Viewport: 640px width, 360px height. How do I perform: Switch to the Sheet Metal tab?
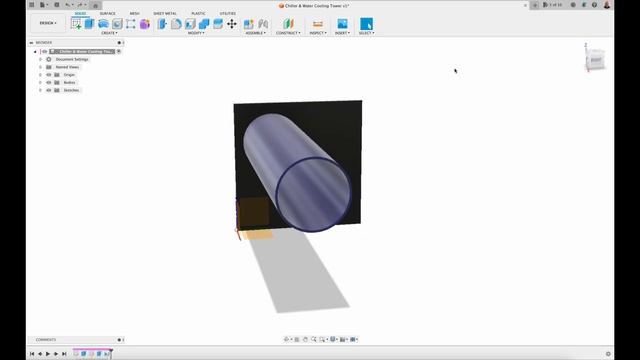(x=165, y=13)
